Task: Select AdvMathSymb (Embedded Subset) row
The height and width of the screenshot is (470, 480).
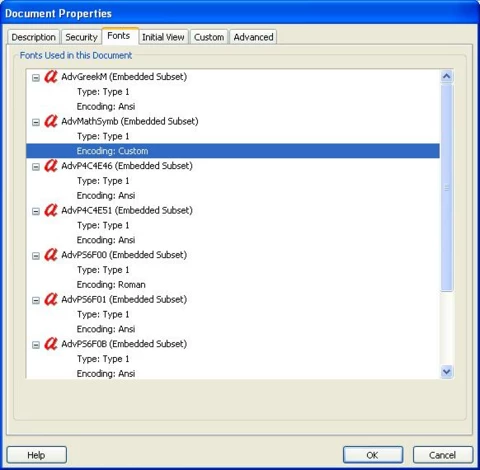Action: tap(130, 121)
